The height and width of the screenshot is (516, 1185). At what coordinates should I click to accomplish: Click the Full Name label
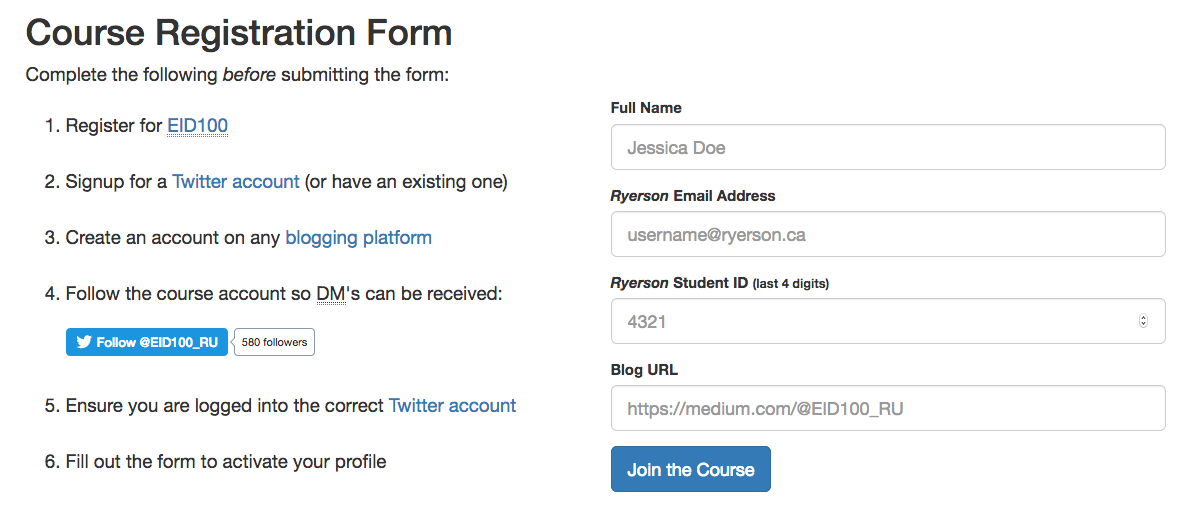(646, 108)
